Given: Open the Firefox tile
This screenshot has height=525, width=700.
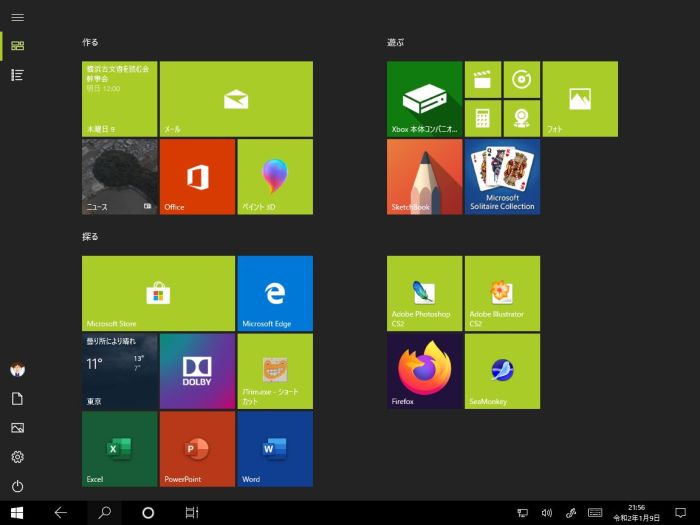Looking at the screenshot, I should tap(425, 371).
